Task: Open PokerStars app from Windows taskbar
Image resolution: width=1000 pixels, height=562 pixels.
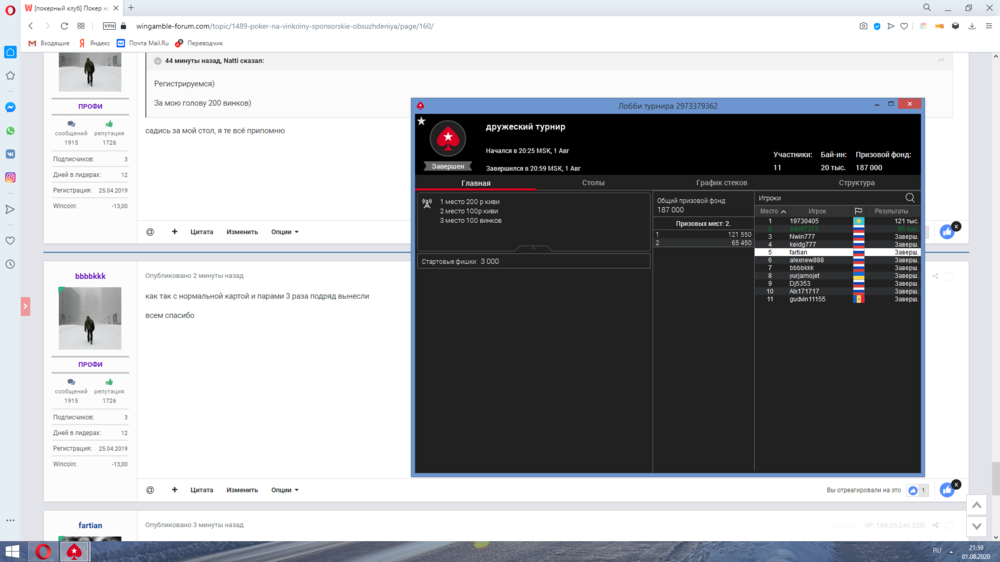Action: tap(74, 551)
